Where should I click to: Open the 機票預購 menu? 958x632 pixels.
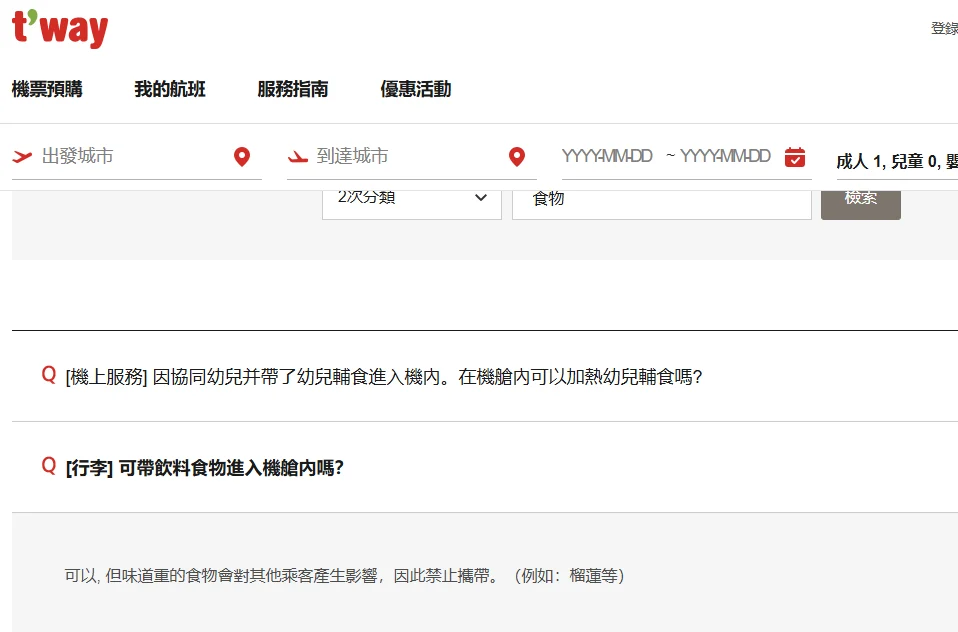coord(47,89)
